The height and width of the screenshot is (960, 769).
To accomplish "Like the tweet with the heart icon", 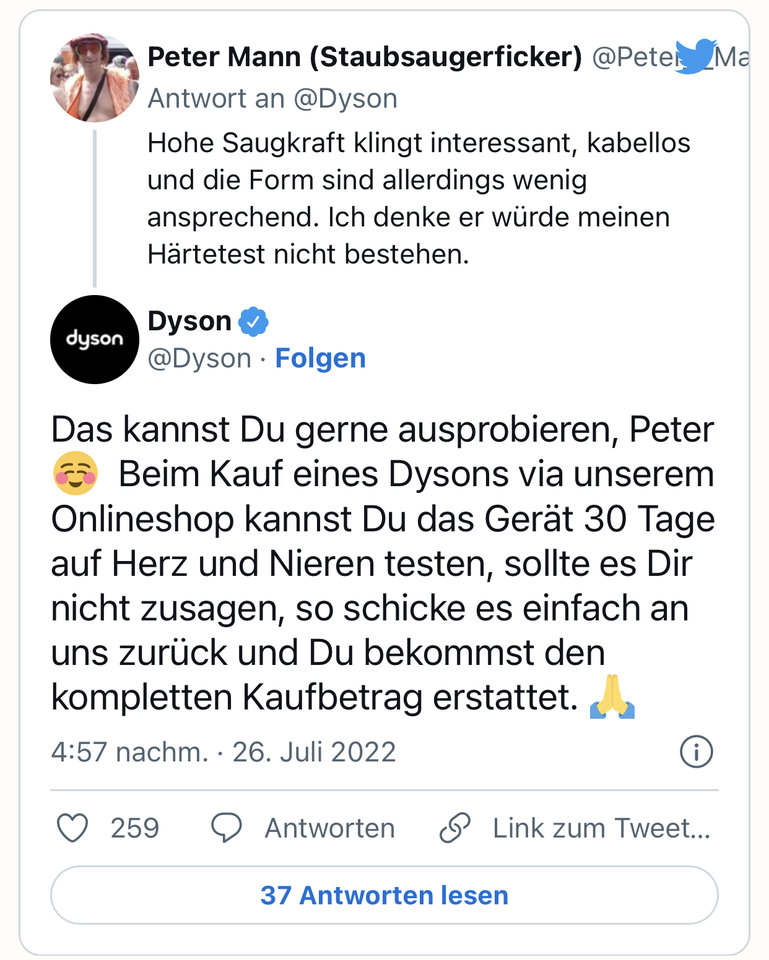I will coord(72,828).
